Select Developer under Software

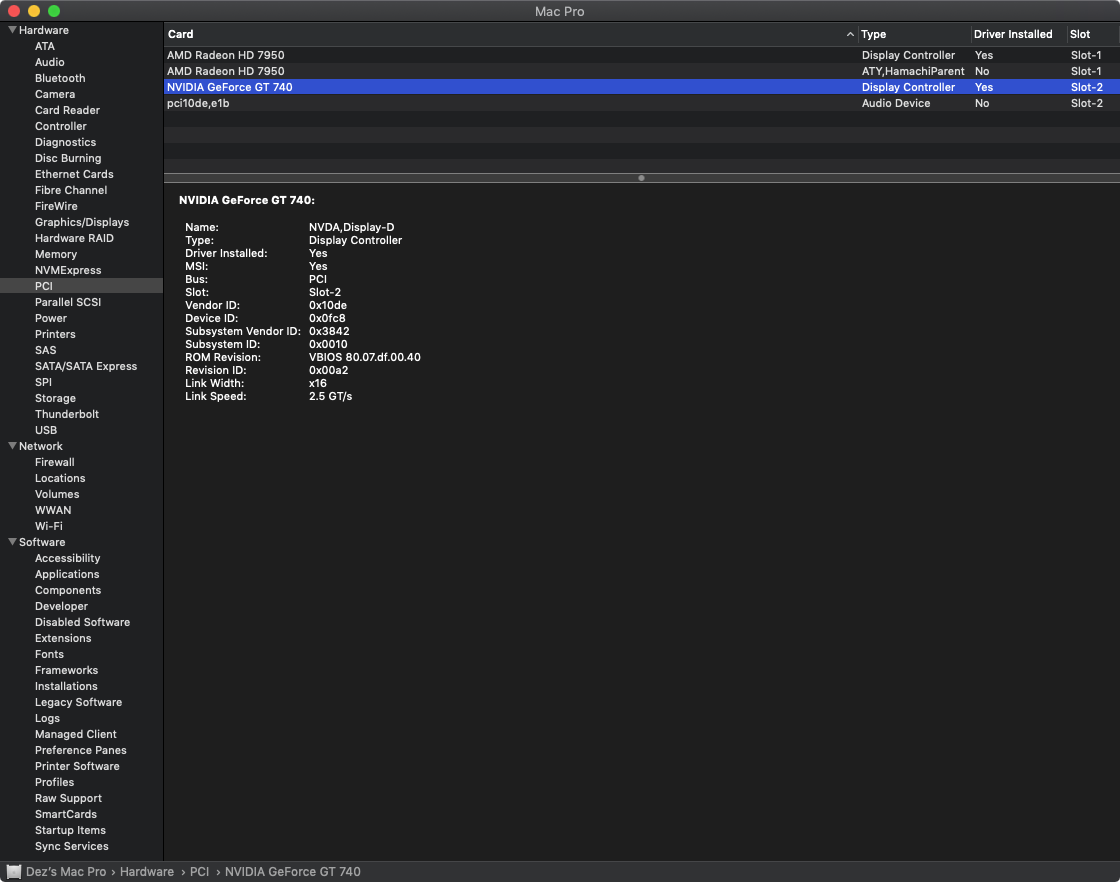tap(61, 606)
